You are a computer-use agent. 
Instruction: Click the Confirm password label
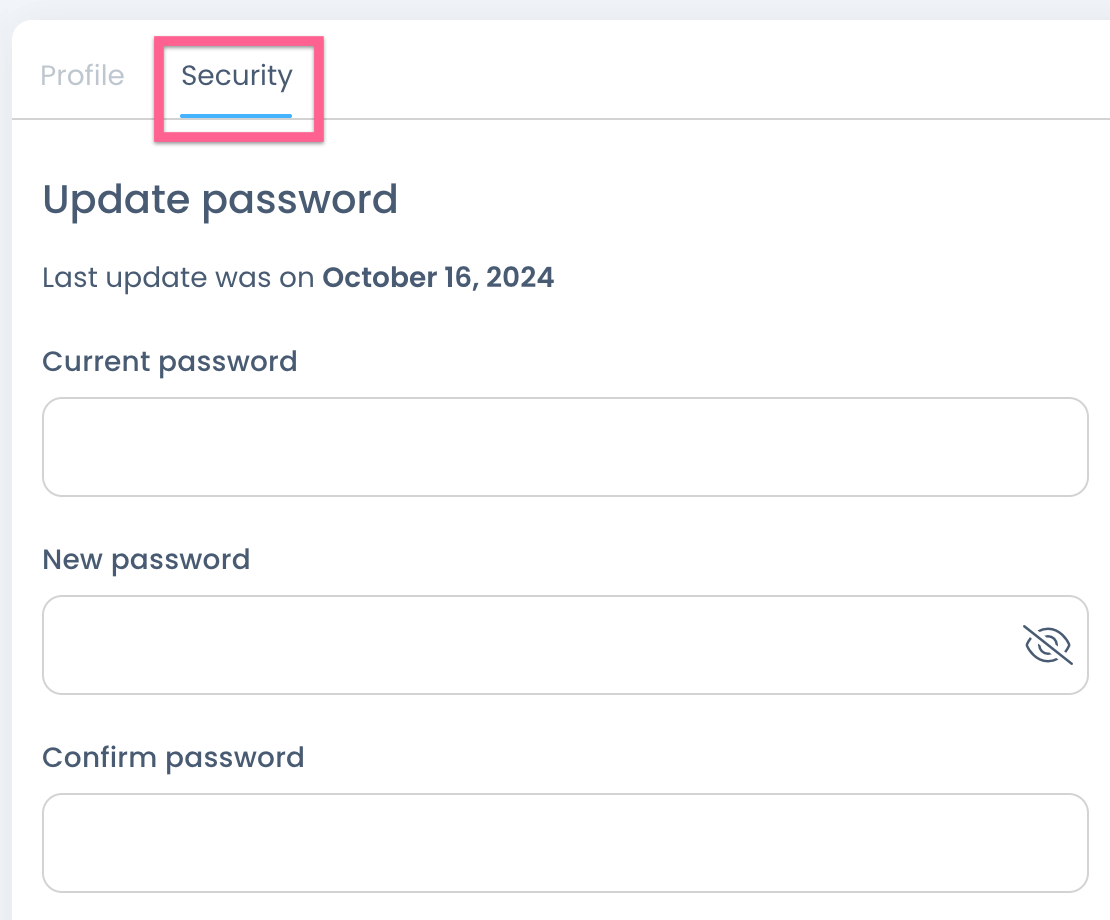tap(173, 757)
